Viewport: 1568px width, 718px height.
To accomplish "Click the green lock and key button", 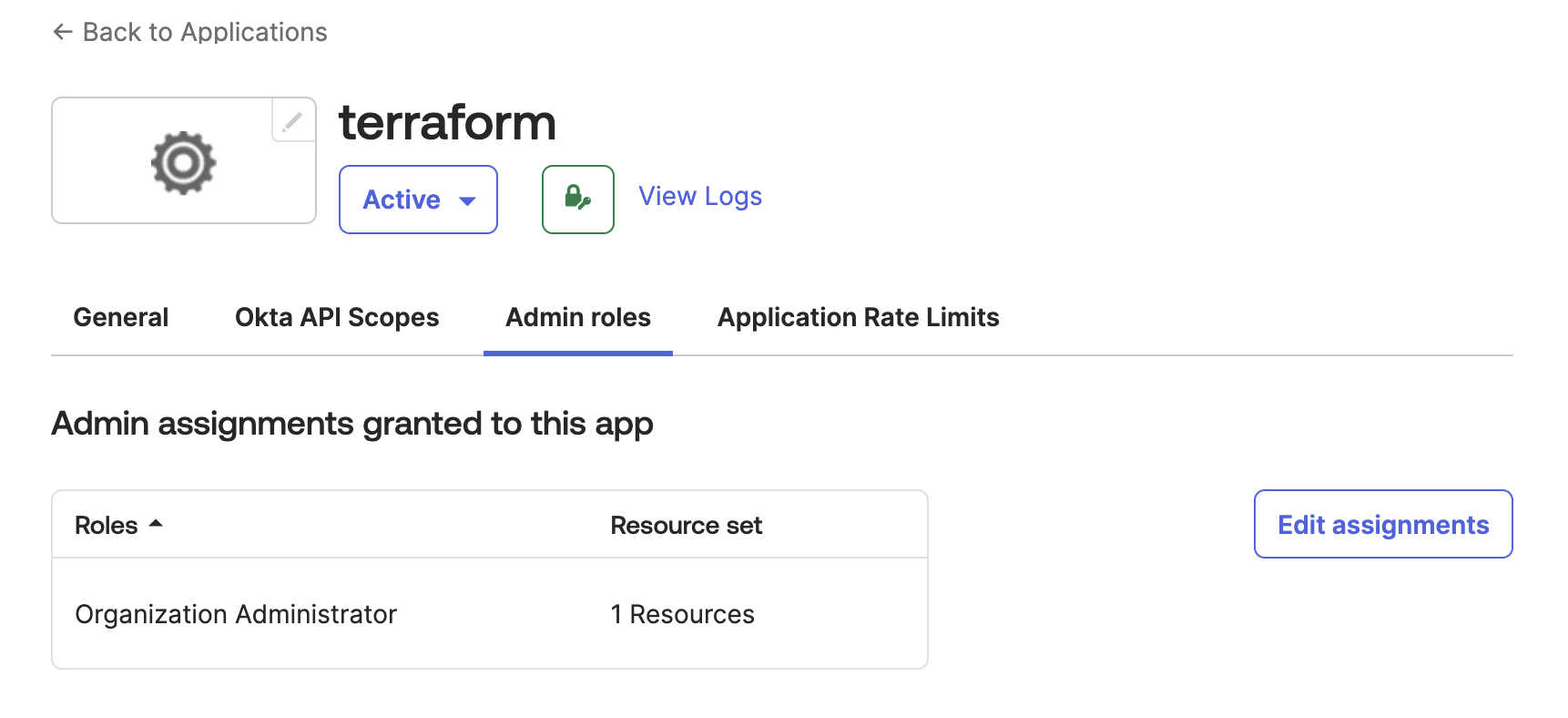I will [x=578, y=200].
